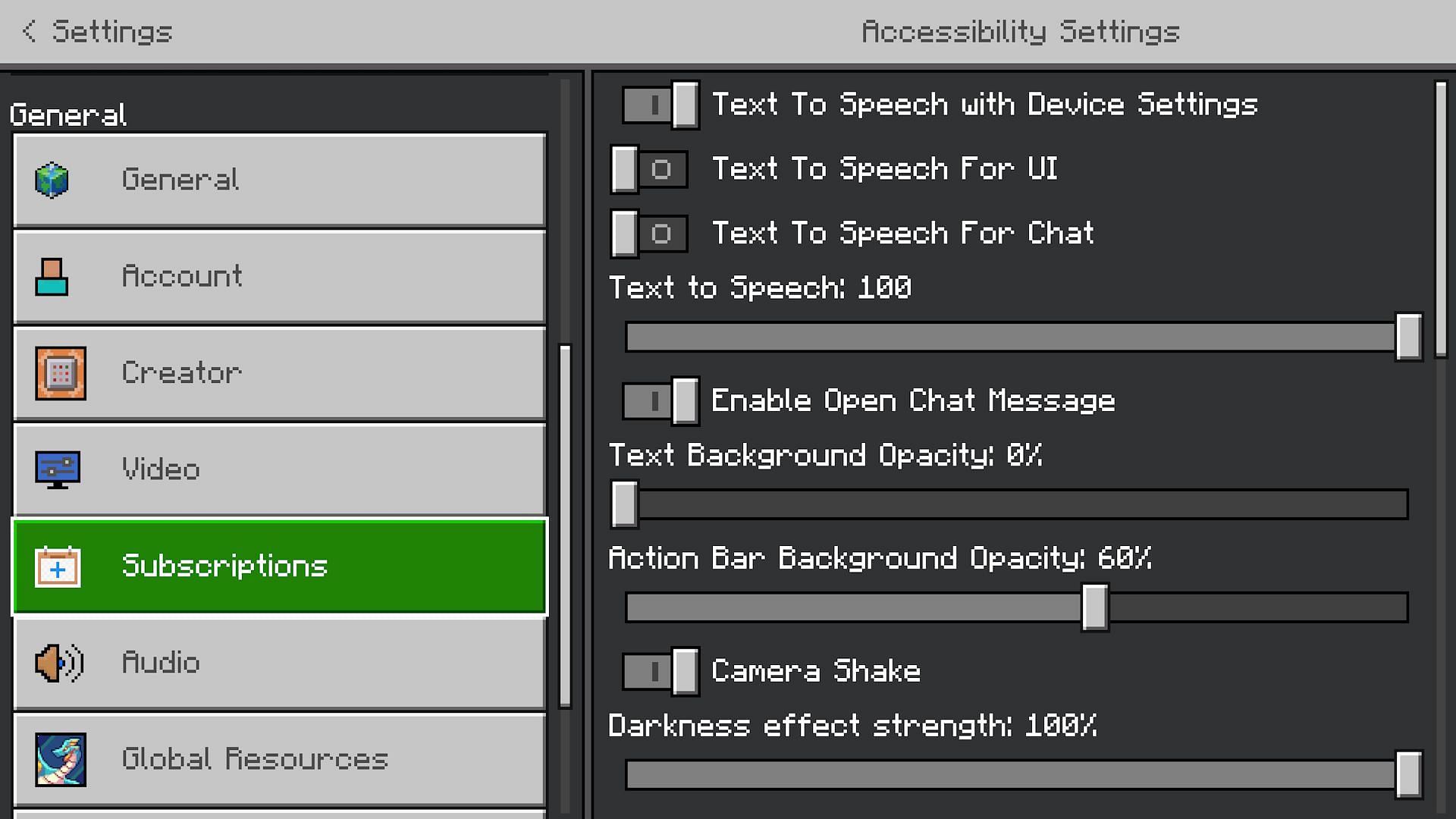Enable Text To Speech For Chat

[x=649, y=232]
